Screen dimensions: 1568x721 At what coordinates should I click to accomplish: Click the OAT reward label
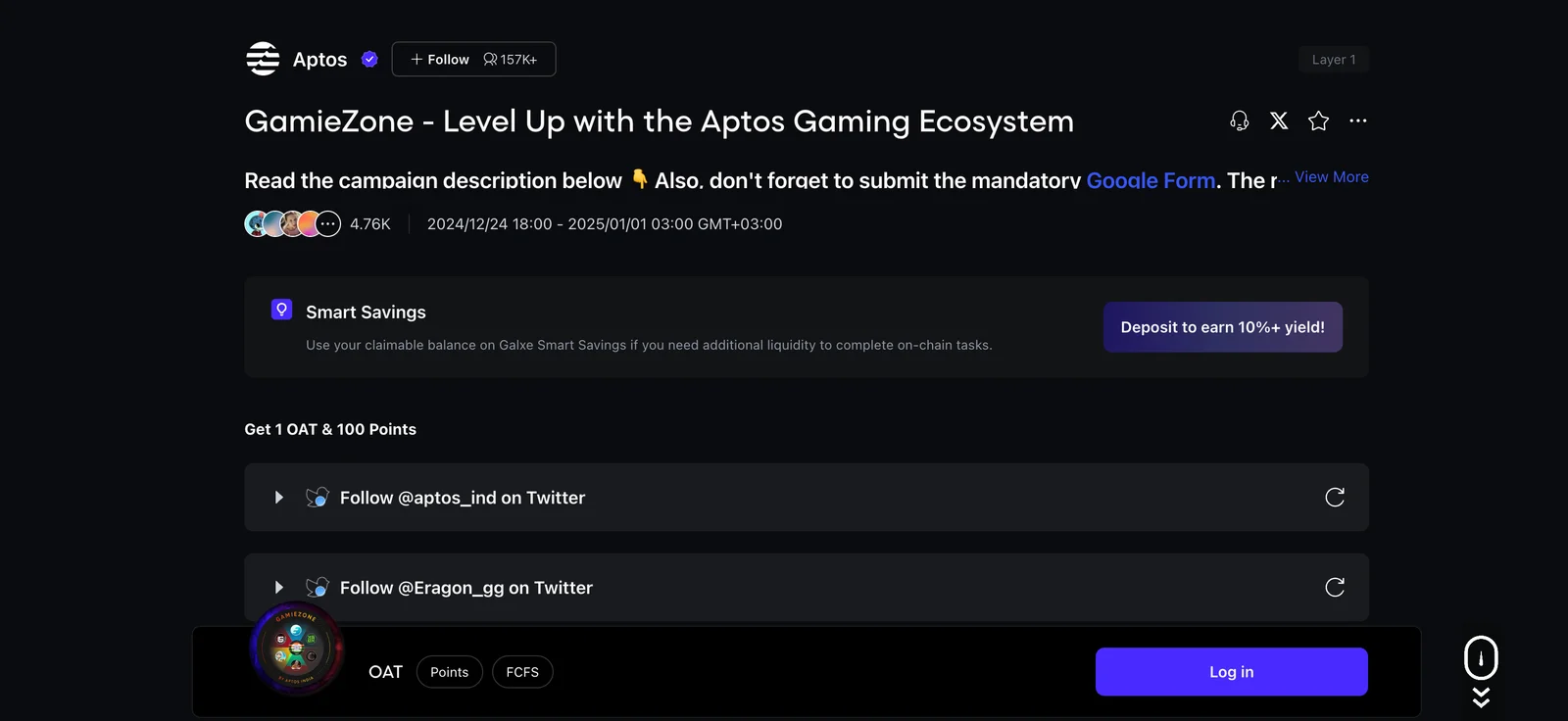pos(385,672)
